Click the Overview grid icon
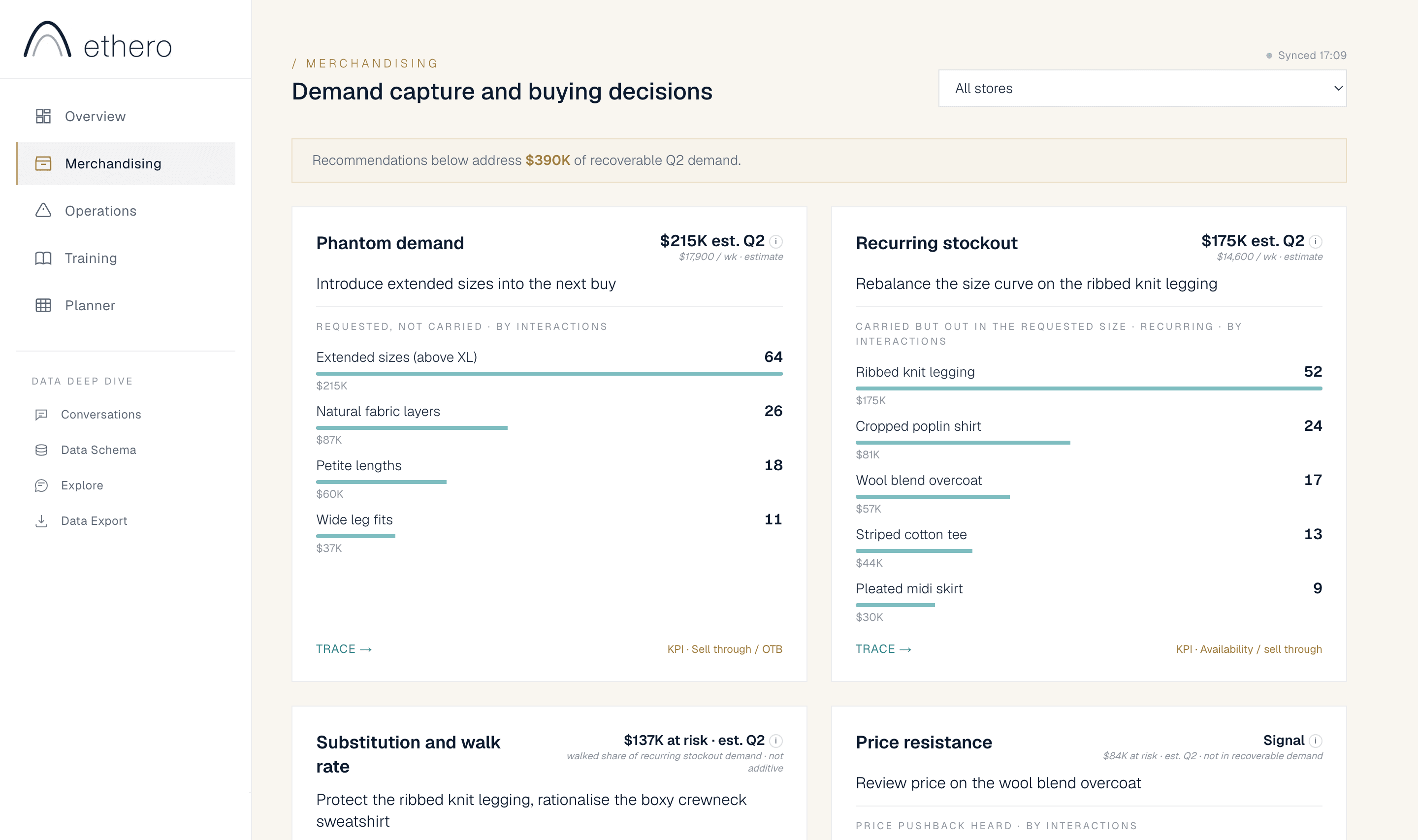The height and width of the screenshot is (840, 1418). pyautogui.click(x=43, y=116)
